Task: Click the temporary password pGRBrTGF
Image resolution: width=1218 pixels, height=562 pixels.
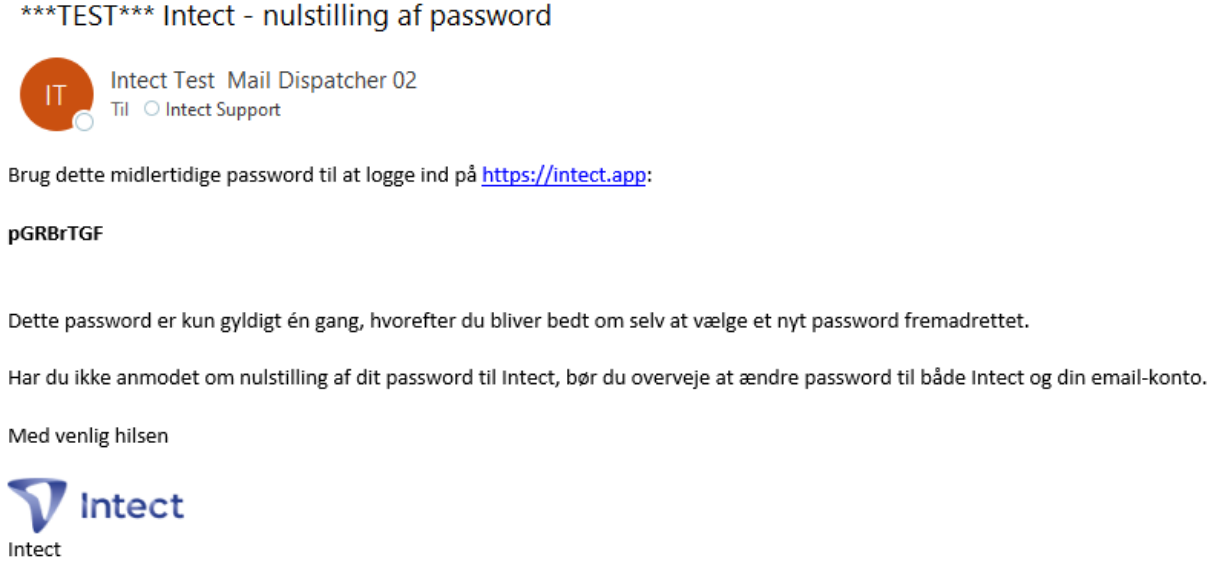Action: (55, 235)
